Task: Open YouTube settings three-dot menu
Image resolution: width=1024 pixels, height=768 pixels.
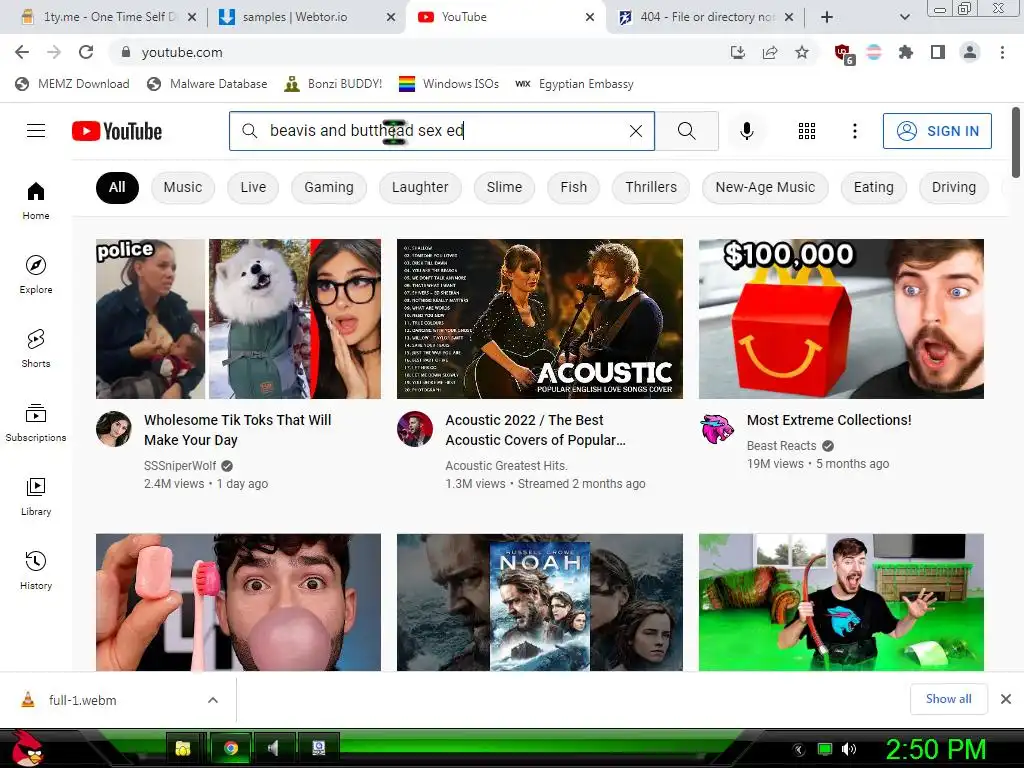Action: click(854, 131)
